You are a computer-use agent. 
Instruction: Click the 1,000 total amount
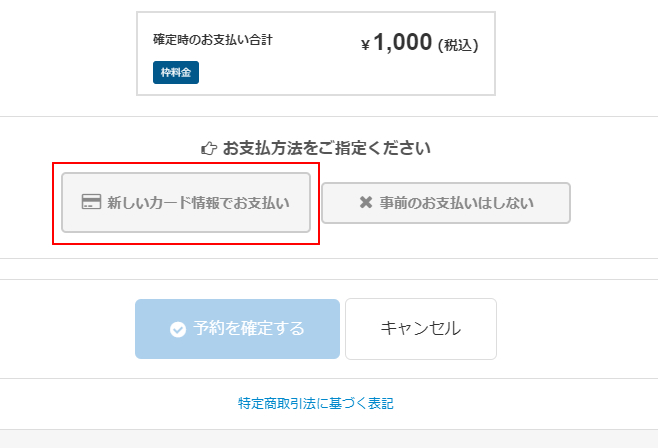tap(403, 44)
